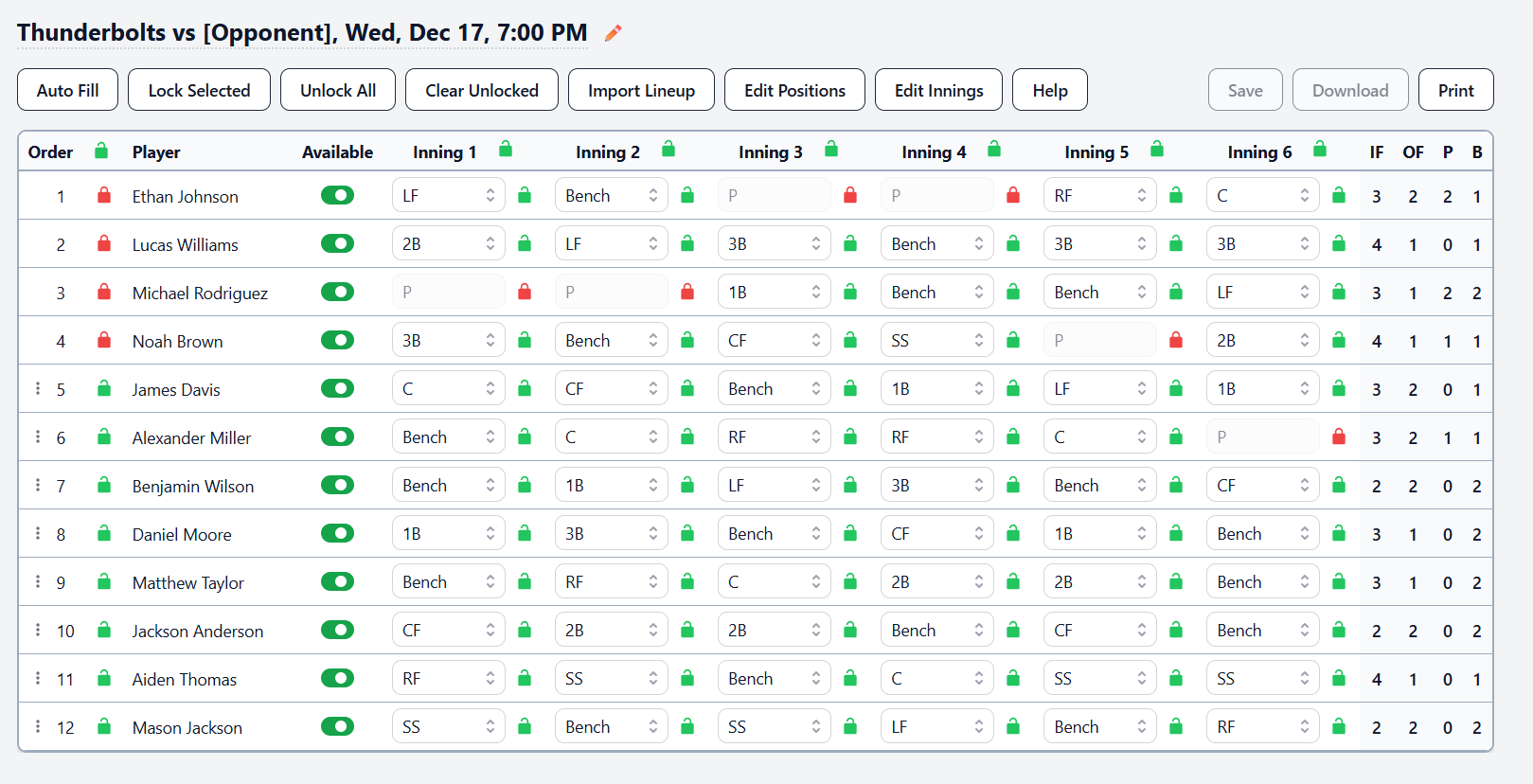1533x784 pixels.
Task: Click the lock icon in Inning 3 header
Action: pyautogui.click(x=832, y=149)
